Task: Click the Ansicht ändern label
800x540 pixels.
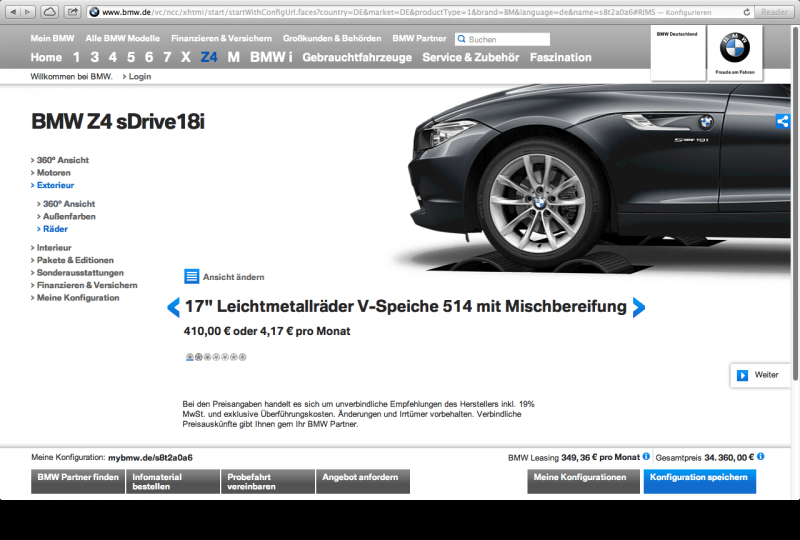Action: pos(234,277)
